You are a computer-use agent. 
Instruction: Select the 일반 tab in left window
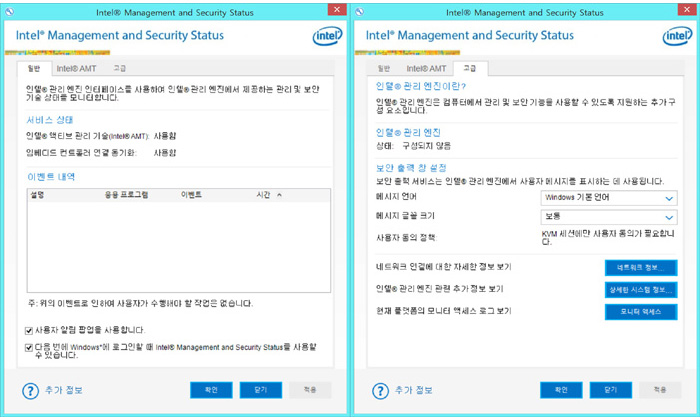(x=34, y=68)
